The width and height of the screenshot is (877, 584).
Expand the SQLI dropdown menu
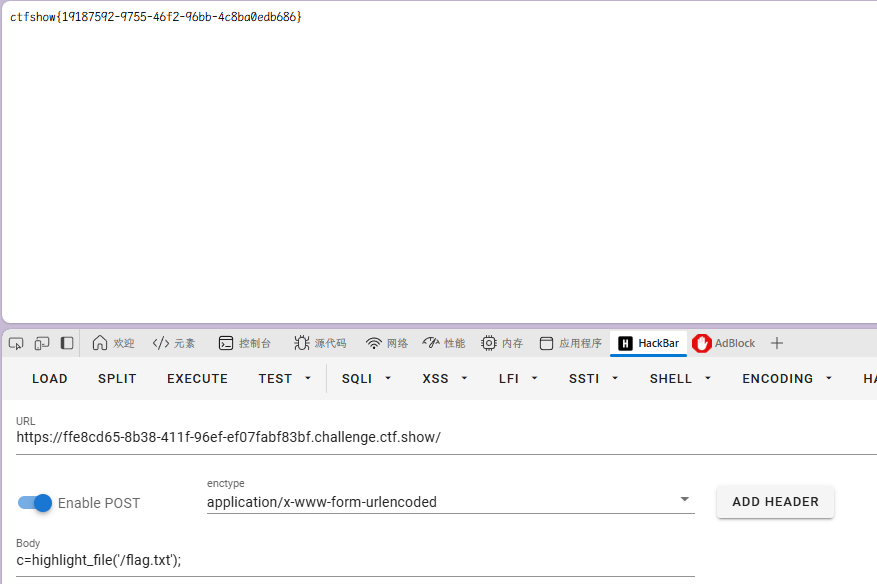[x=366, y=379]
